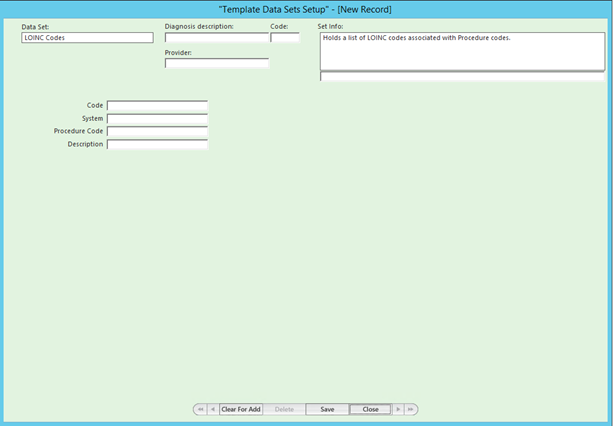This screenshot has height=427, width=613.
Task: Click the 'Diagnosis description:' label
Action: pyautogui.click(x=199, y=27)
